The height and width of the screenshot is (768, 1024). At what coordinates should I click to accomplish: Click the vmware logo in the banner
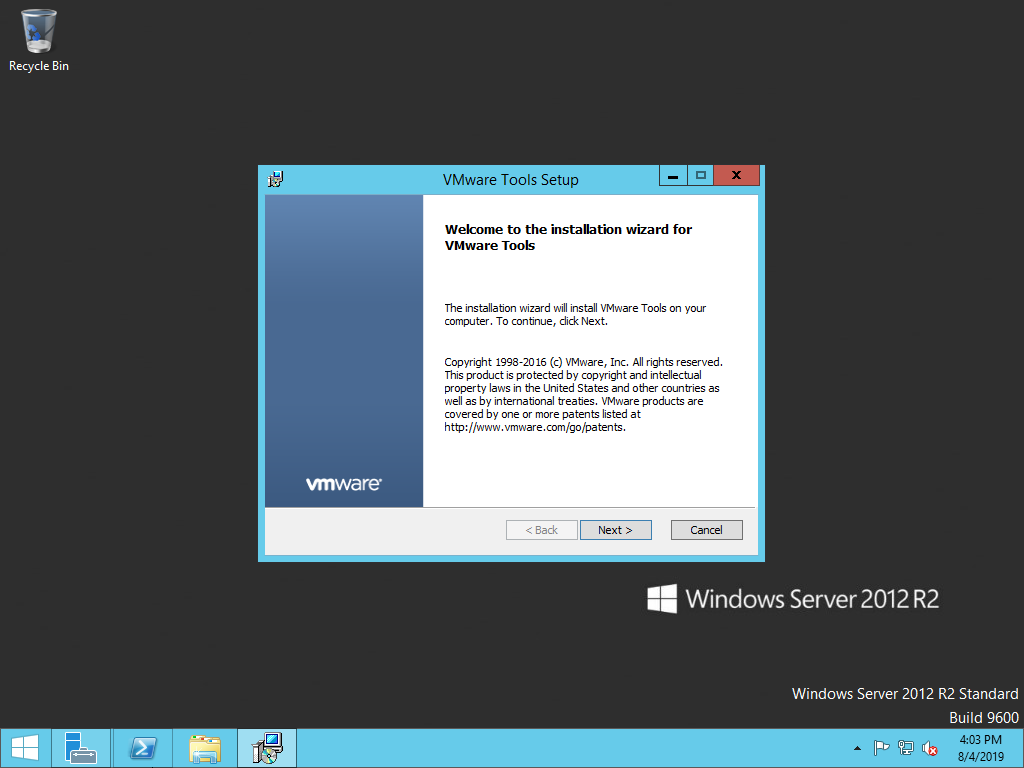point(343,484)
